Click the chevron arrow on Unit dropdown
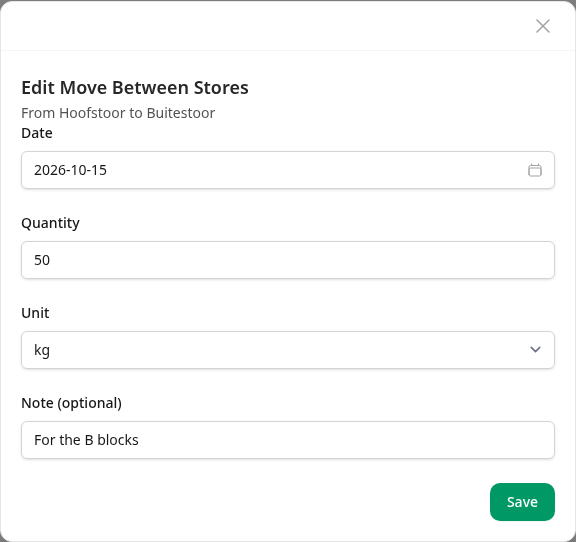Image resolution: width=576 pixels, height=542 pixels. click(x=535, y=349)
